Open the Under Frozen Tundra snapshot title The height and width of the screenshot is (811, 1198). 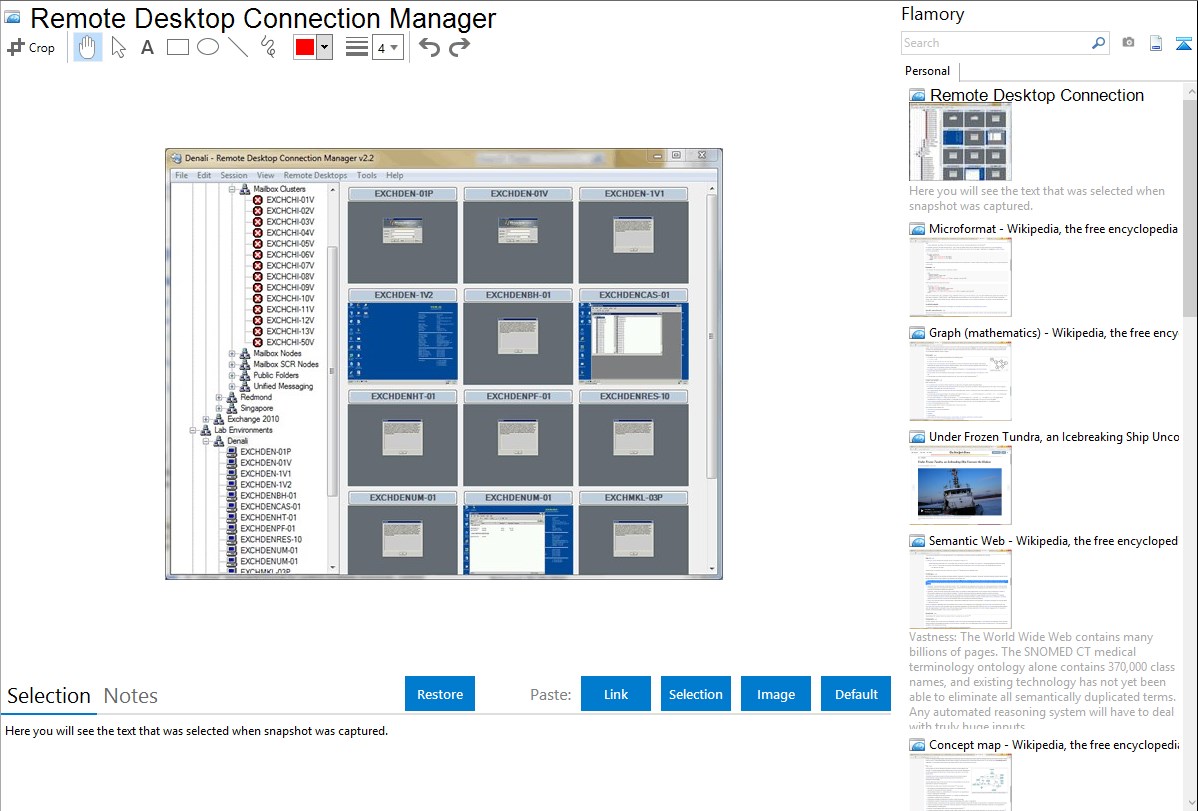(x=1054, y=436)
